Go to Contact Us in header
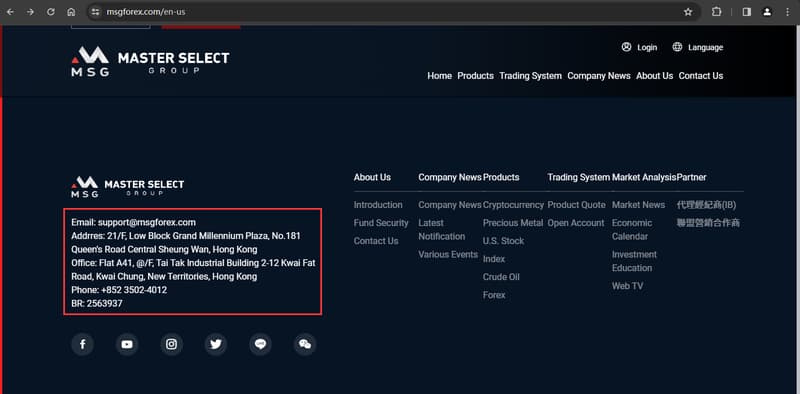800x394 pixels. click(701, 76)
